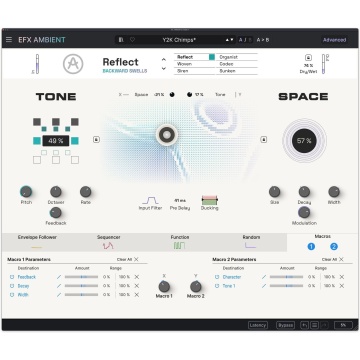Click the Feedback amount slider in Macro 1
360x360 pixels.
tap(81, 277)
